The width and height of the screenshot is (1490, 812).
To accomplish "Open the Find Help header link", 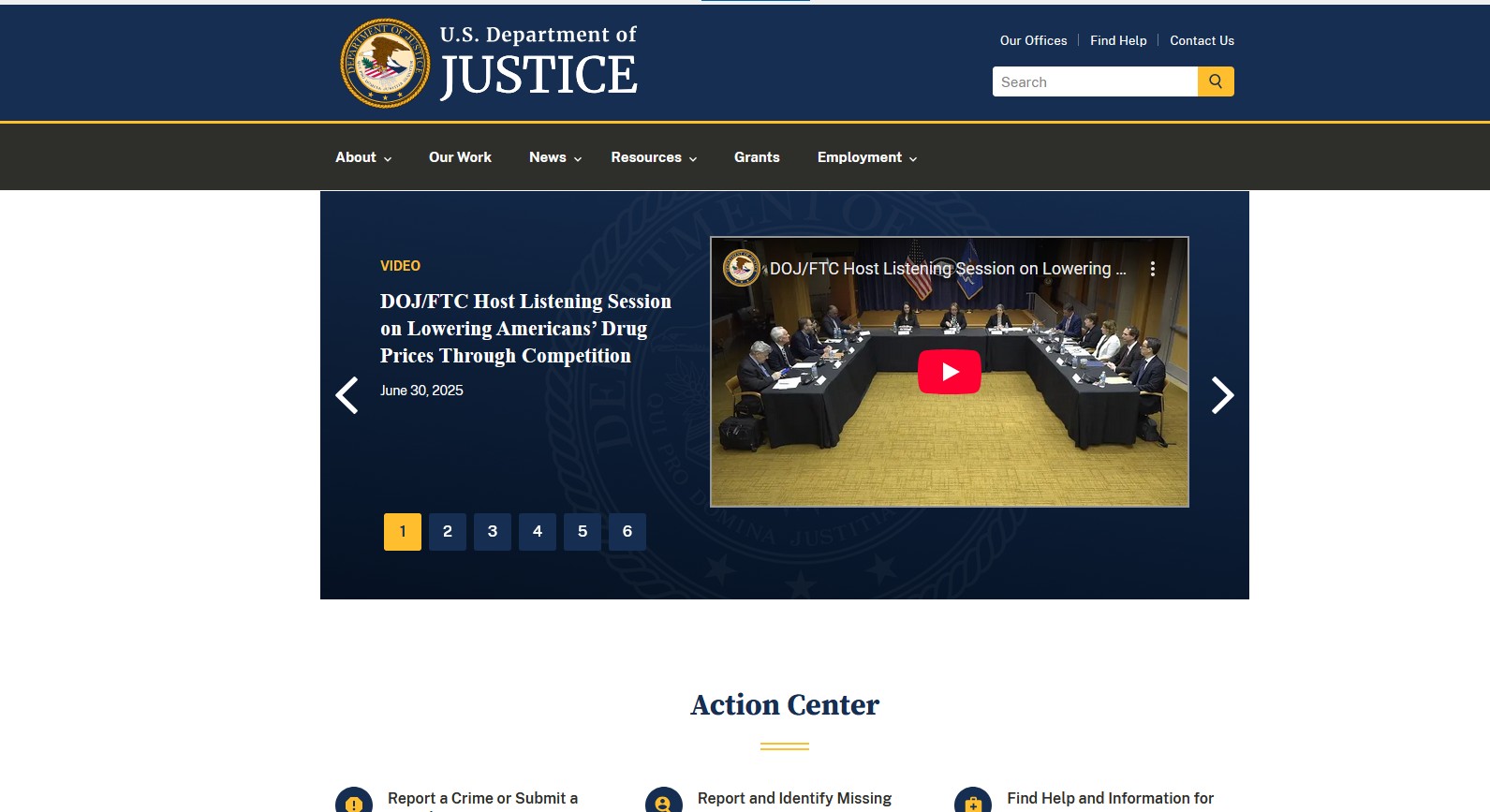I will click(1118, 40).
